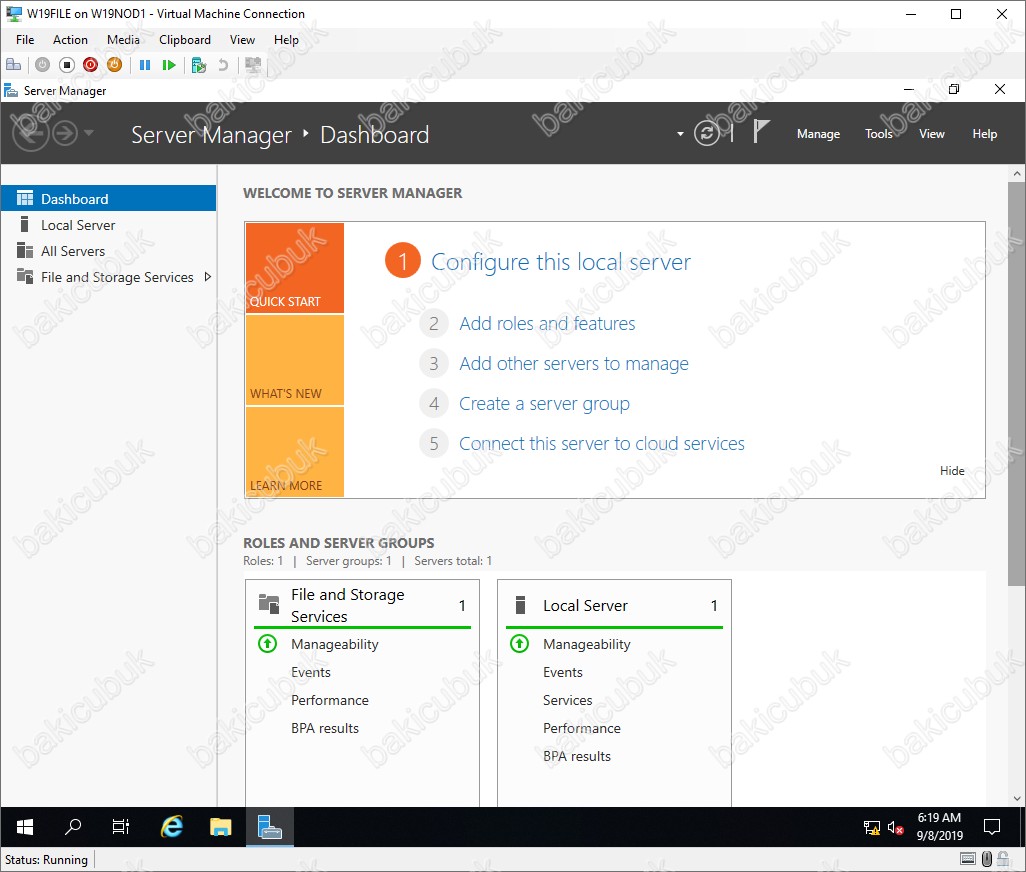The width and height of the screenshot is (1026, 872).
Task: Click the taskbar clock showing 6:19 AM
Action: coord(940,827)
